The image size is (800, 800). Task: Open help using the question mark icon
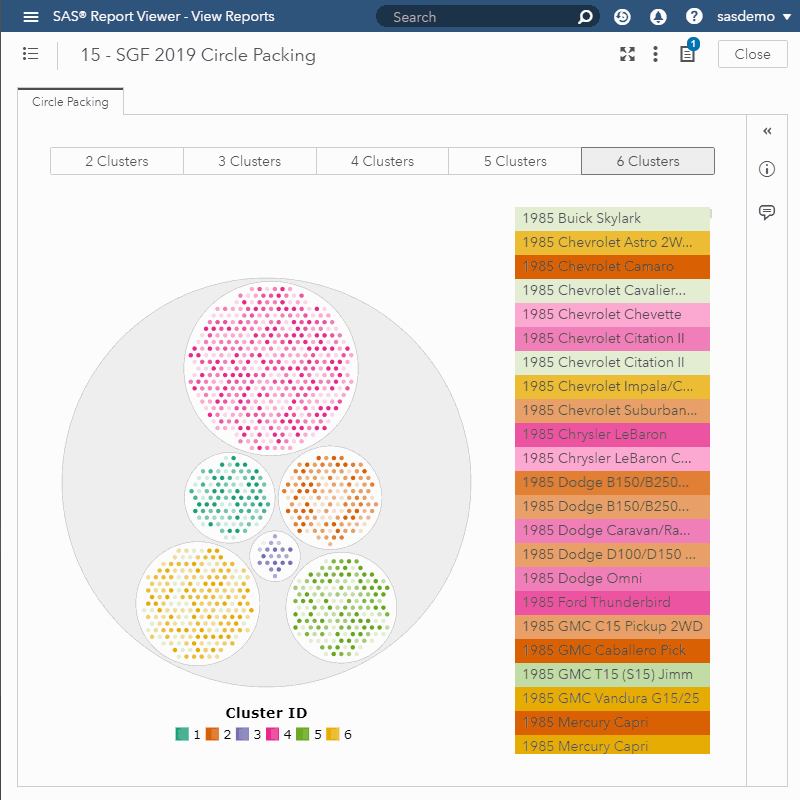click(x=693, y=16)
